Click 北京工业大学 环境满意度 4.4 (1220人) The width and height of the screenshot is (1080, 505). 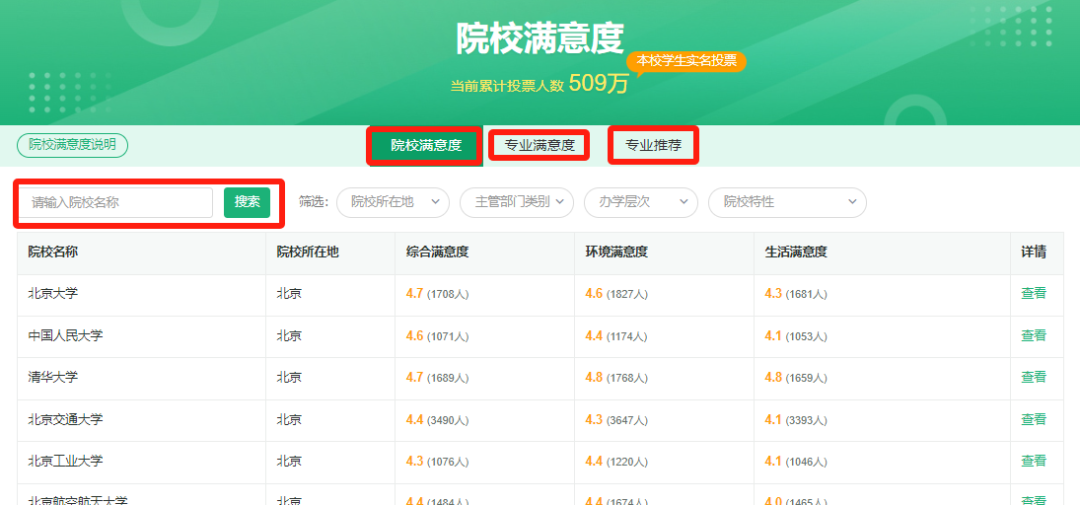[616, 462]
